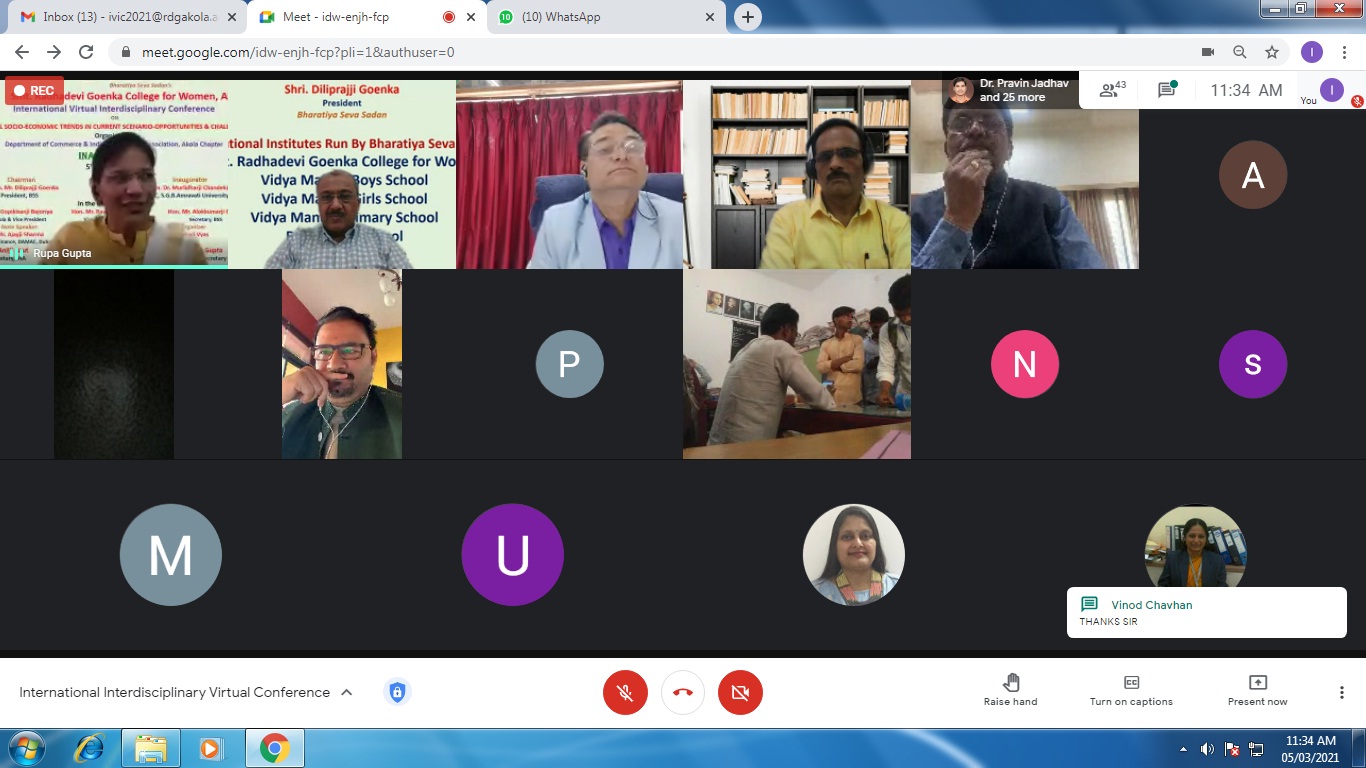Open Vinod Chavhan's chat message notification
Screen dimensions: 1366x768
[1205, 612]
